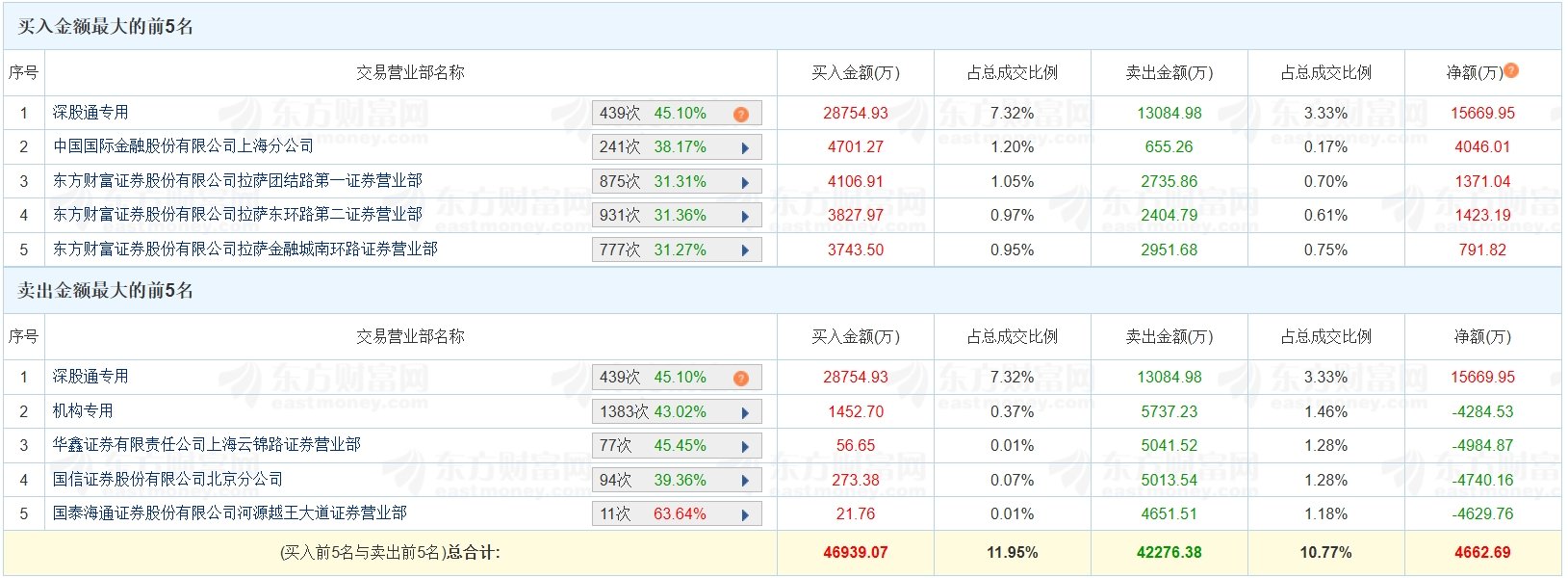Screen dimensions: 1568x578
Task: Select buy amount 3743.50
Action: [856, 250]
